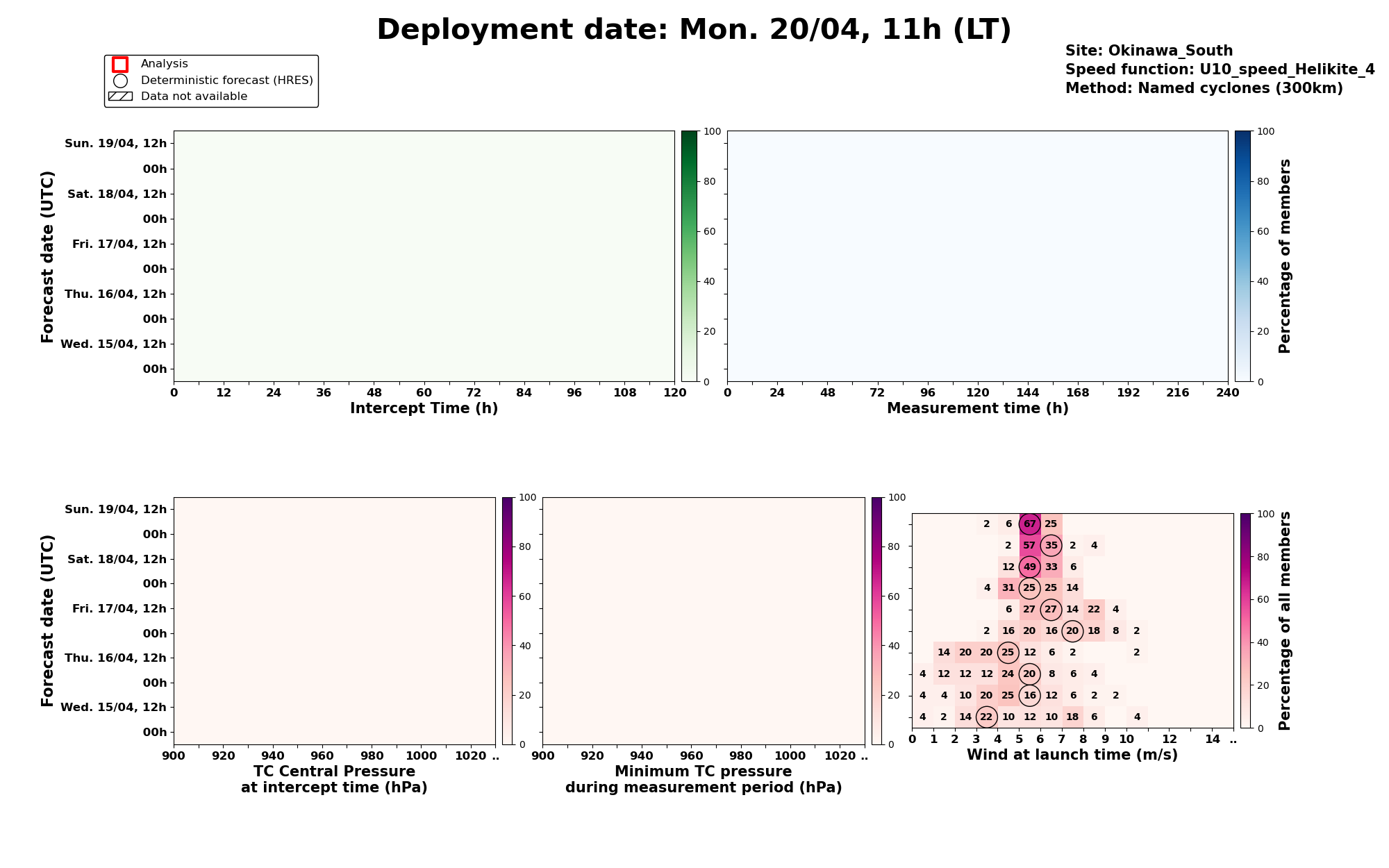The image size is (1389, 868).
Task: Click the Site: Okinawa_South text
Action: click(1149, 51)
